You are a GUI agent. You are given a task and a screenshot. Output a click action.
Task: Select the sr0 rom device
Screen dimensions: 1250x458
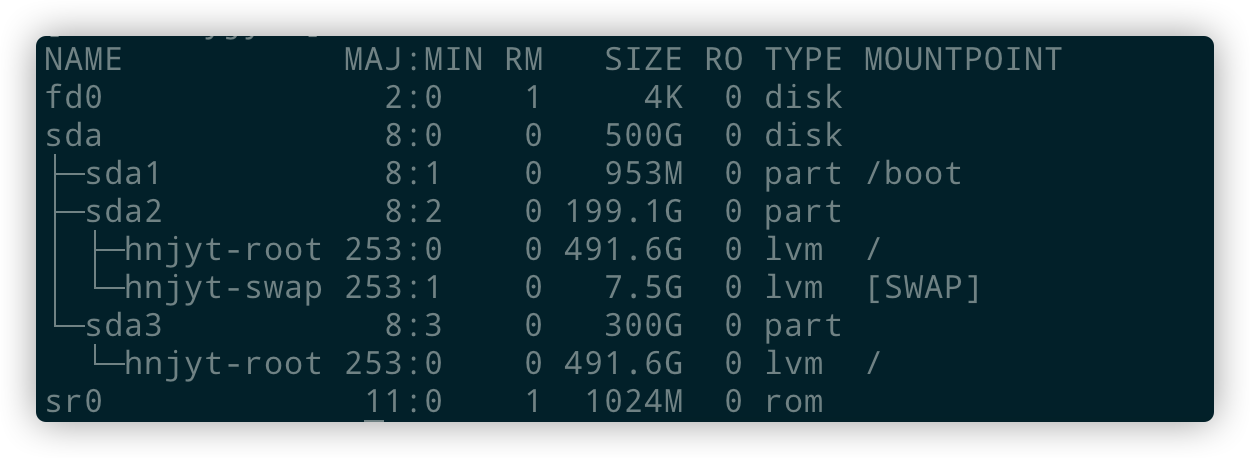click(x=74, y=402)
